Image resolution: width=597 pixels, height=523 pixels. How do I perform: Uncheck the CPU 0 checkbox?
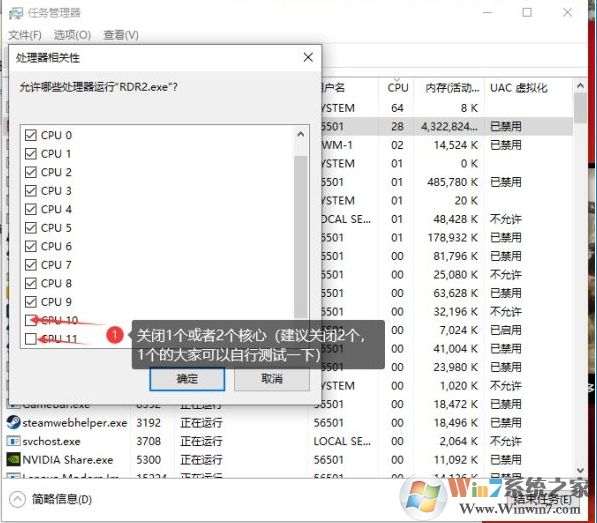(31, 135)
